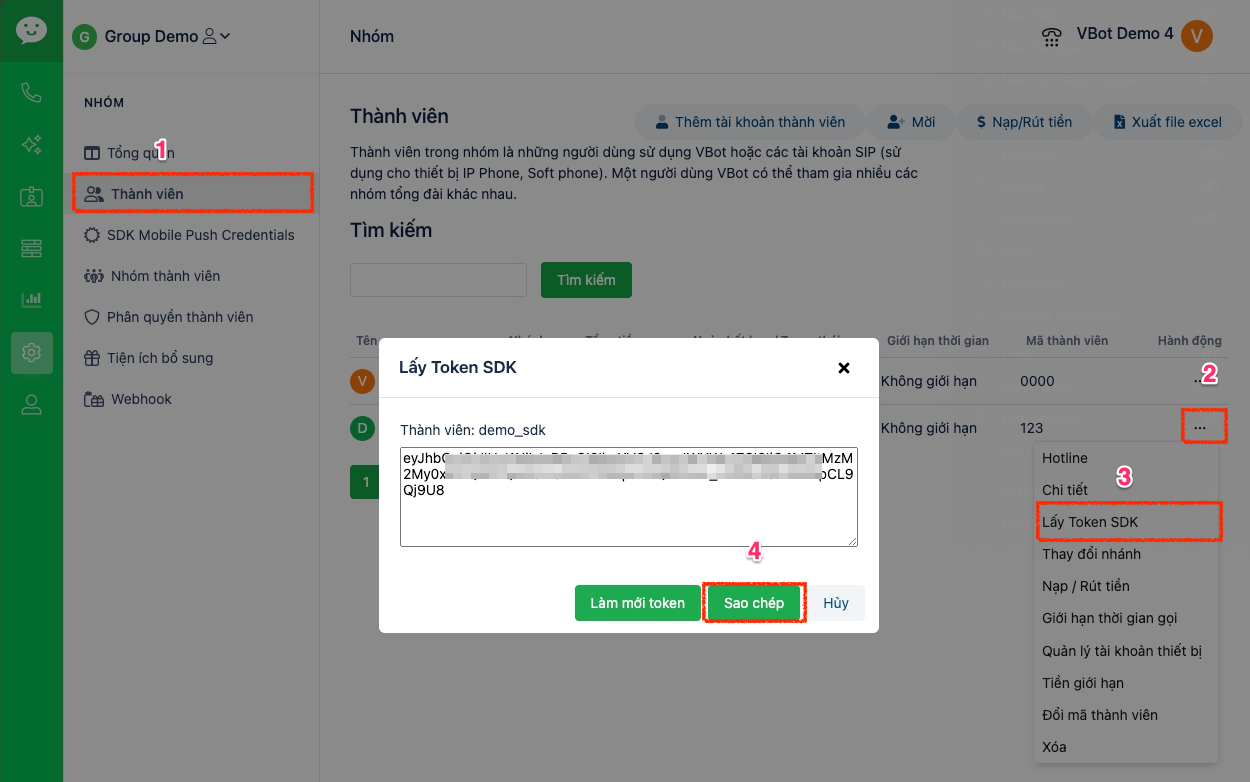Click the VBot chat logo icon
This screenshot has width=1250, height=782.
(31, 30)
